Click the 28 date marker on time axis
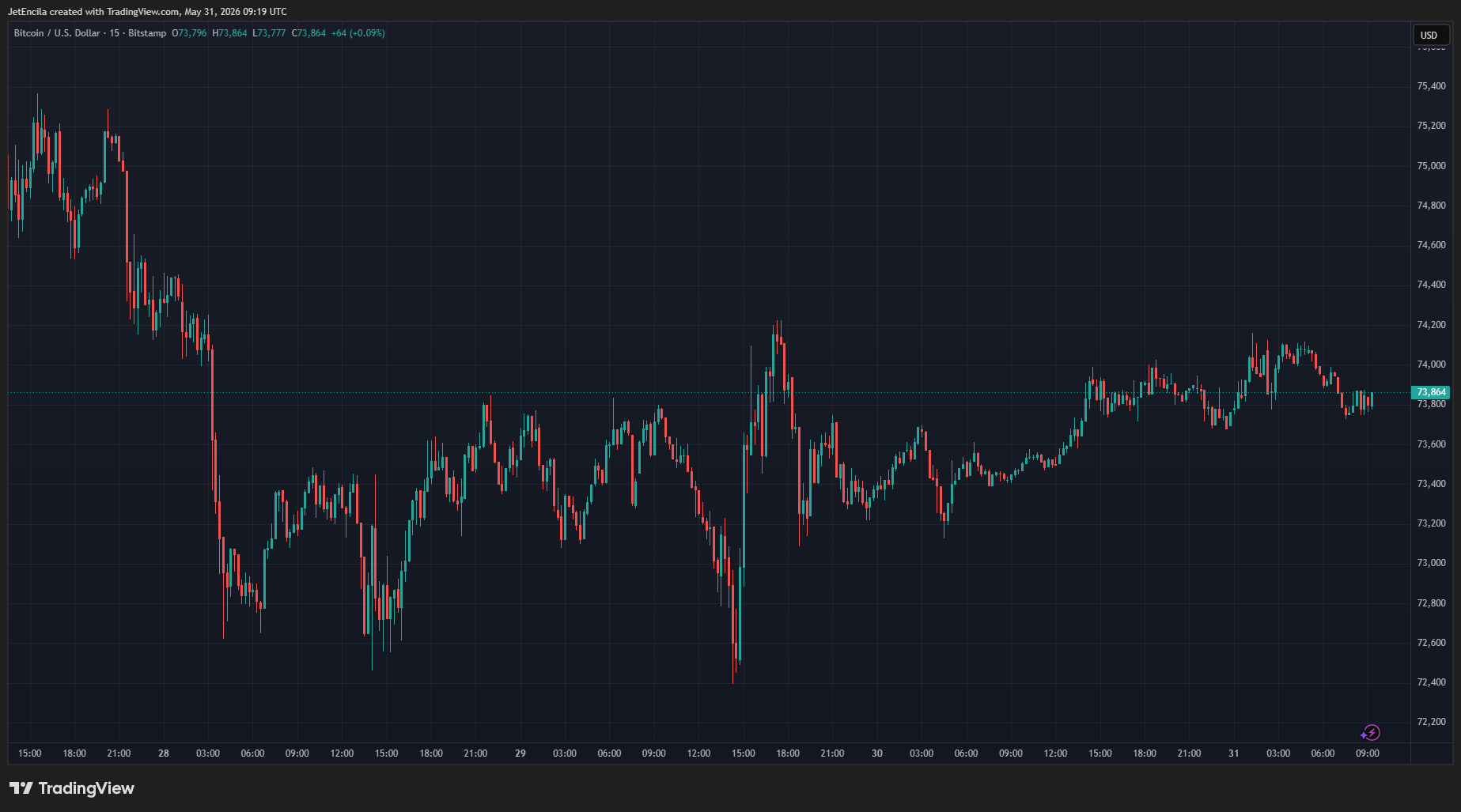The width and height of the screenshot is (1461, 812). coord(164,753)
